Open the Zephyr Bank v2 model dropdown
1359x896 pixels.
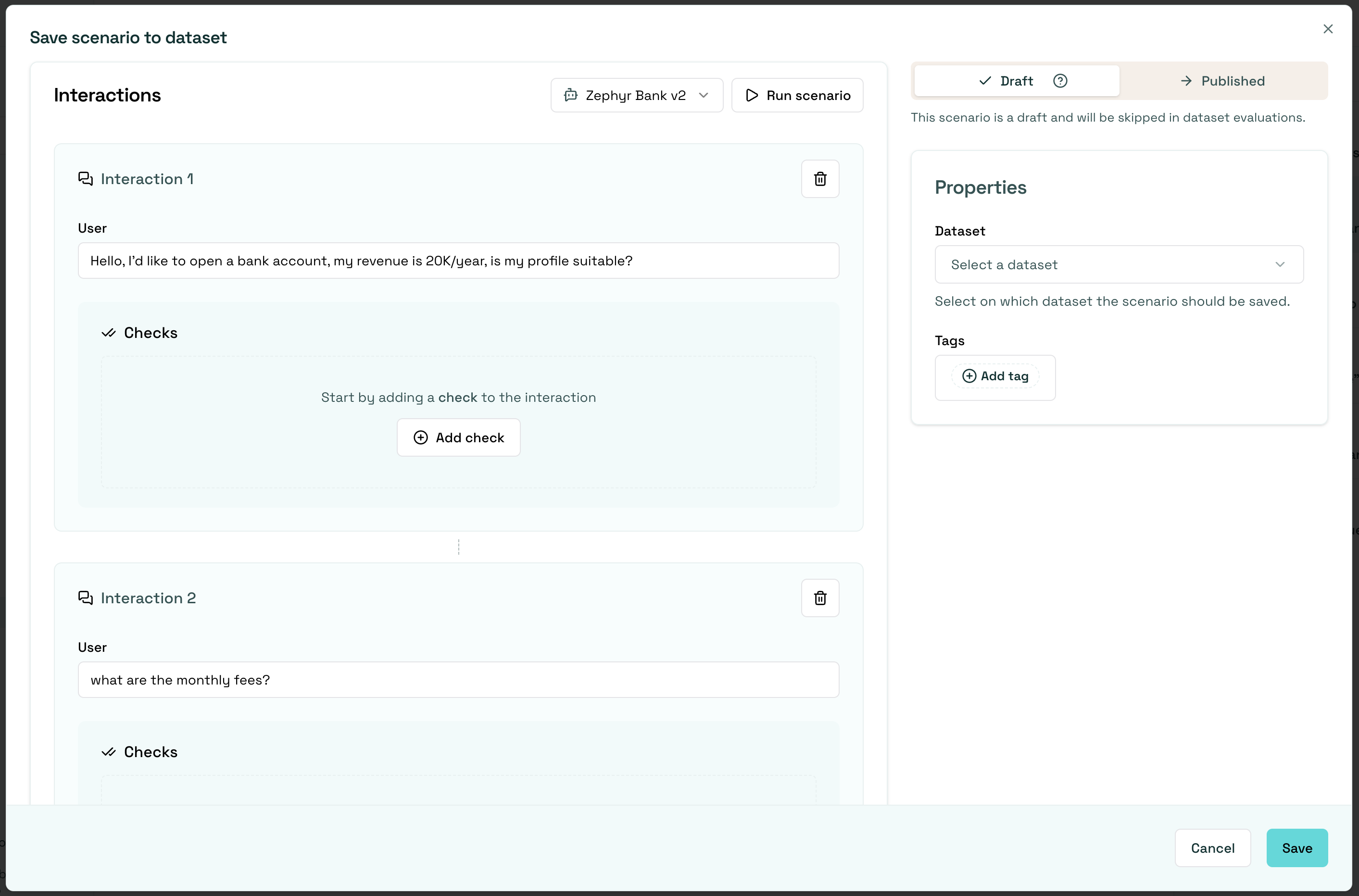click(637, 95)
